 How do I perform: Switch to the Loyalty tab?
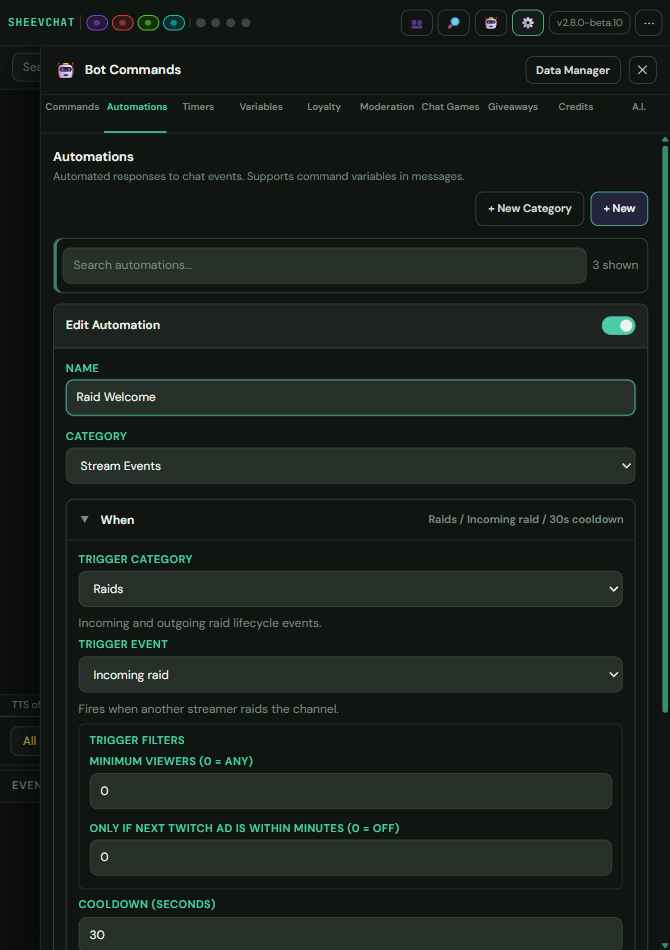click(324, 107)
